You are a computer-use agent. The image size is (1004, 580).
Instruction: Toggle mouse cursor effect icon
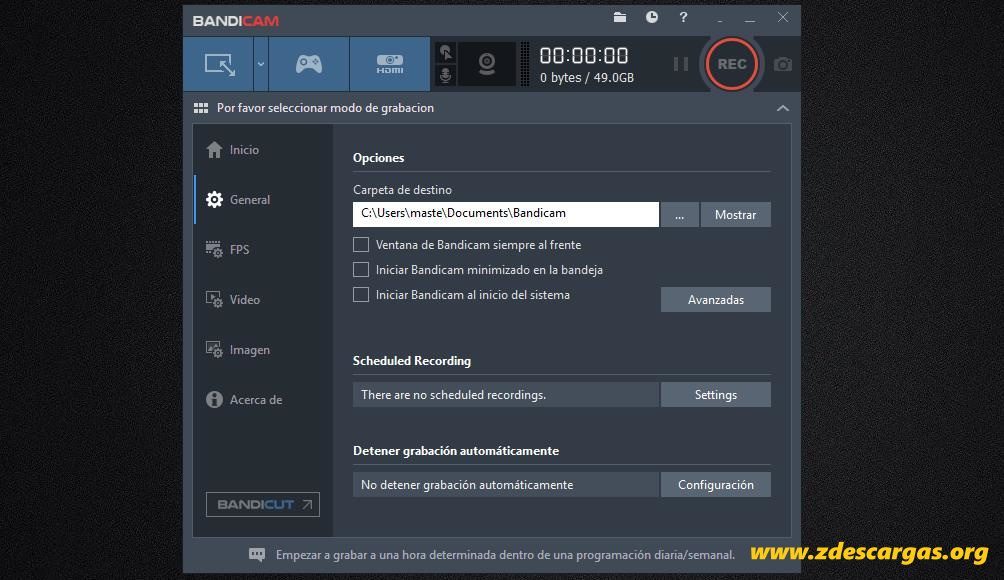(446, 52)
